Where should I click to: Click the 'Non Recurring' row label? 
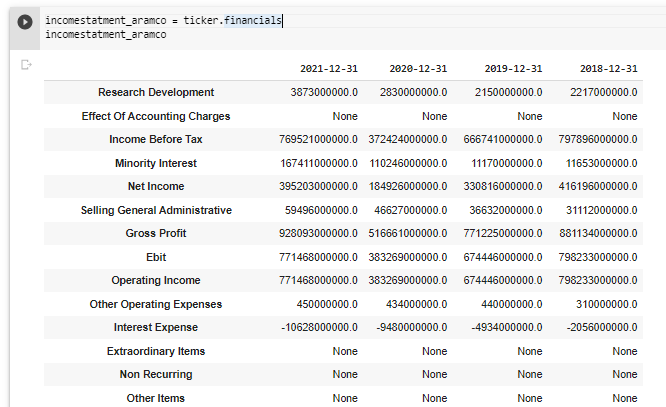coord(156,374)
